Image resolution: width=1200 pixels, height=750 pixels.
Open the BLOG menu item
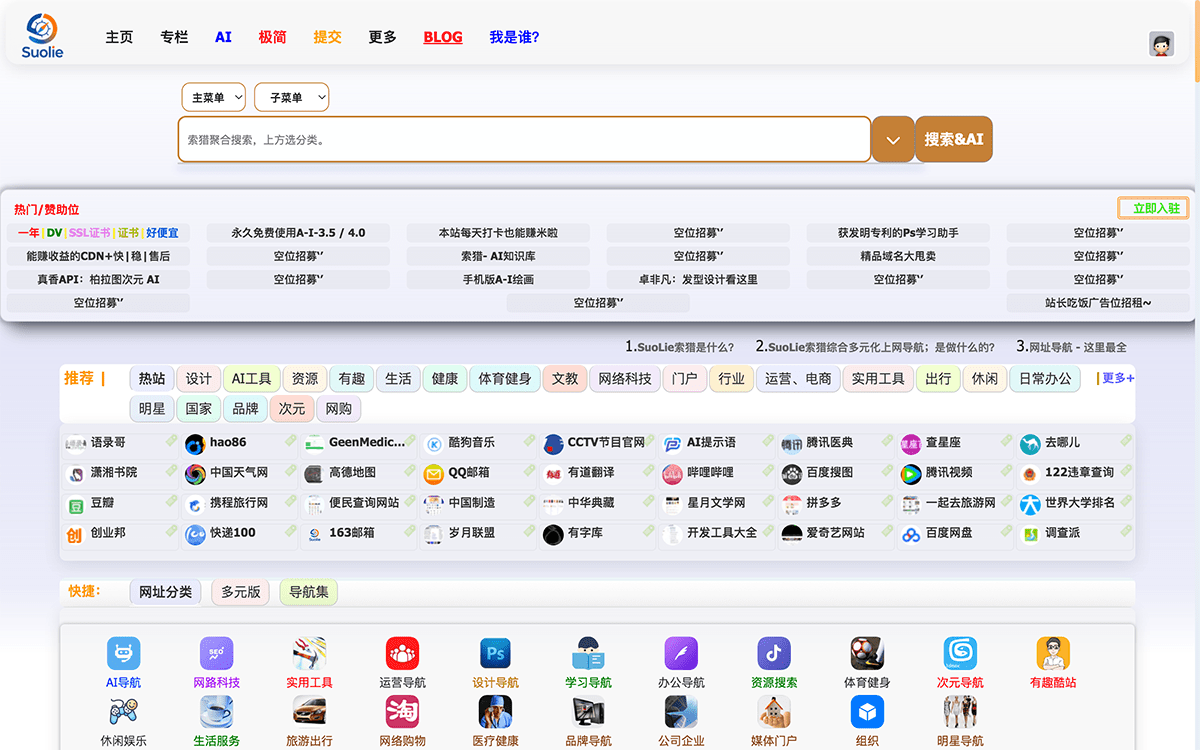click(442, 37)
